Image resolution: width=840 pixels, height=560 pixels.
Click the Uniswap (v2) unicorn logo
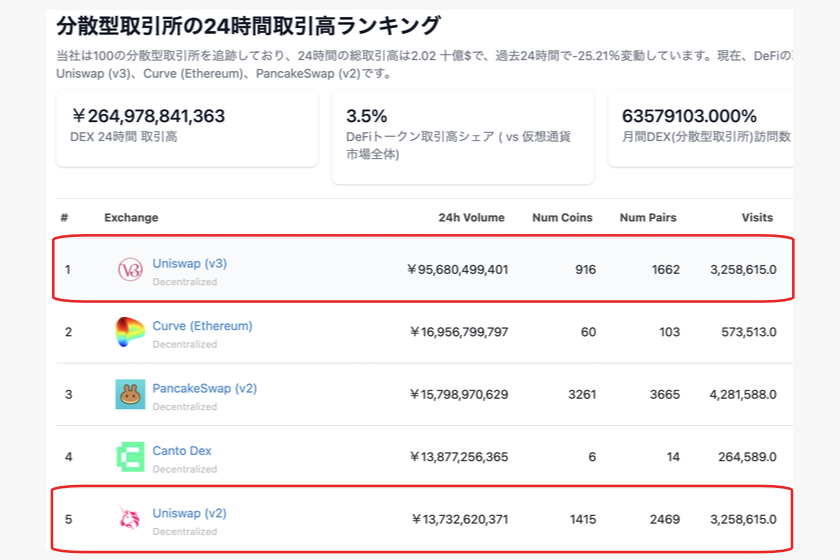coord(129,518)
